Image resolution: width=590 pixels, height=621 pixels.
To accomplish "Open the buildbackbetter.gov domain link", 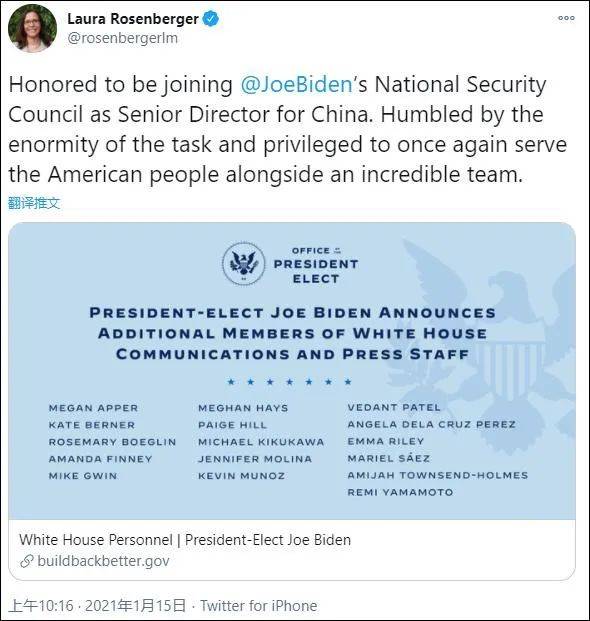I will (103, 561).
